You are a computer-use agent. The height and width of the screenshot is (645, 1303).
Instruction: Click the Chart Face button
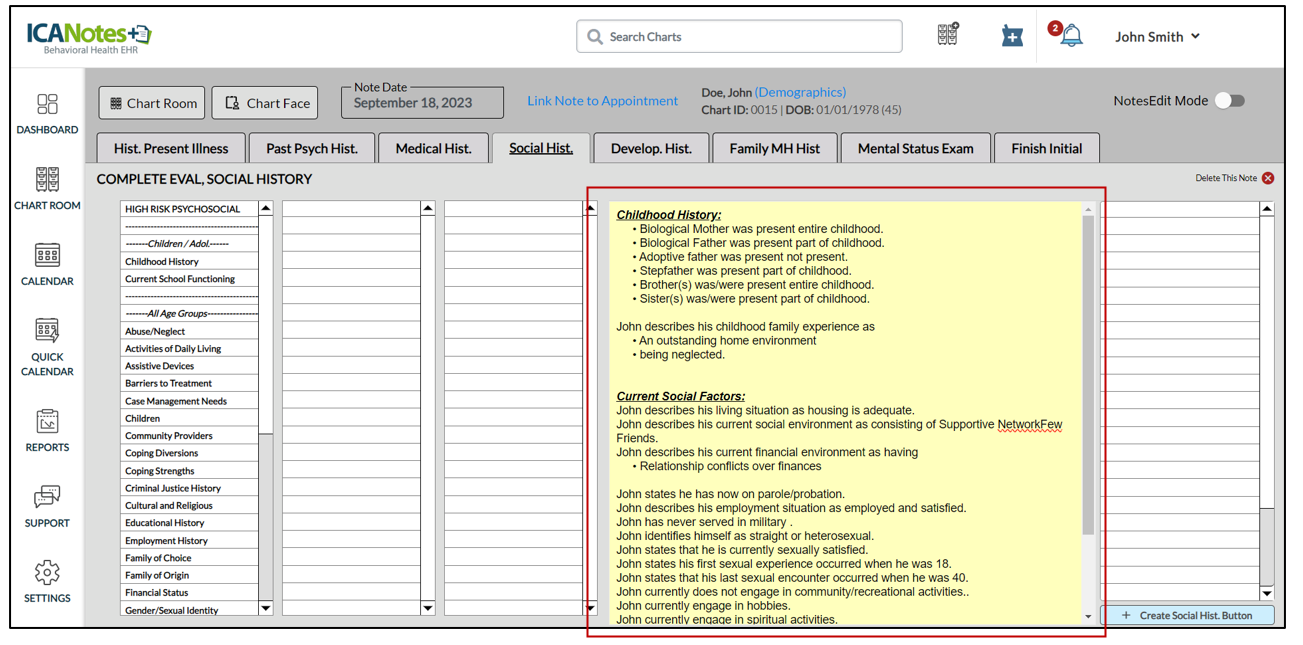[x=266, y=103]
